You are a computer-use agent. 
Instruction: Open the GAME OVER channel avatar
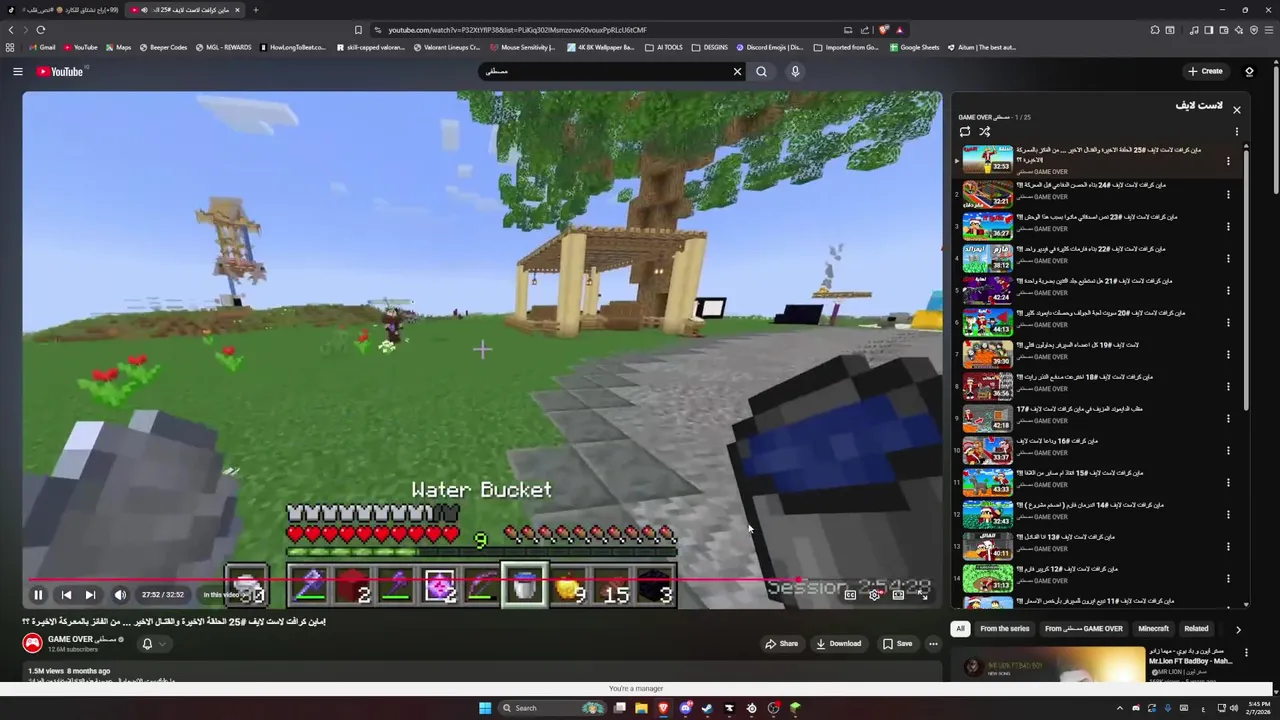pos(33,643)
